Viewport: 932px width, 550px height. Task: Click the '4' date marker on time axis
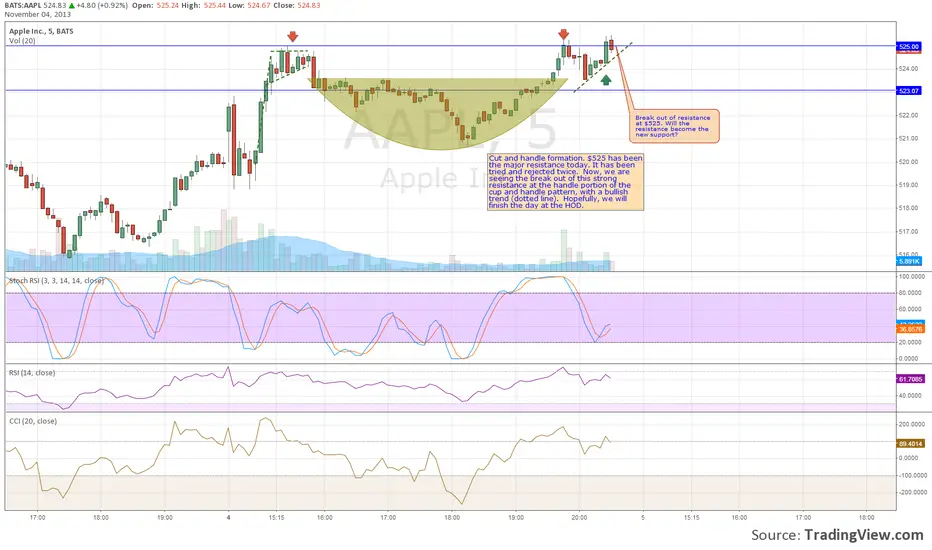point(228,517)
